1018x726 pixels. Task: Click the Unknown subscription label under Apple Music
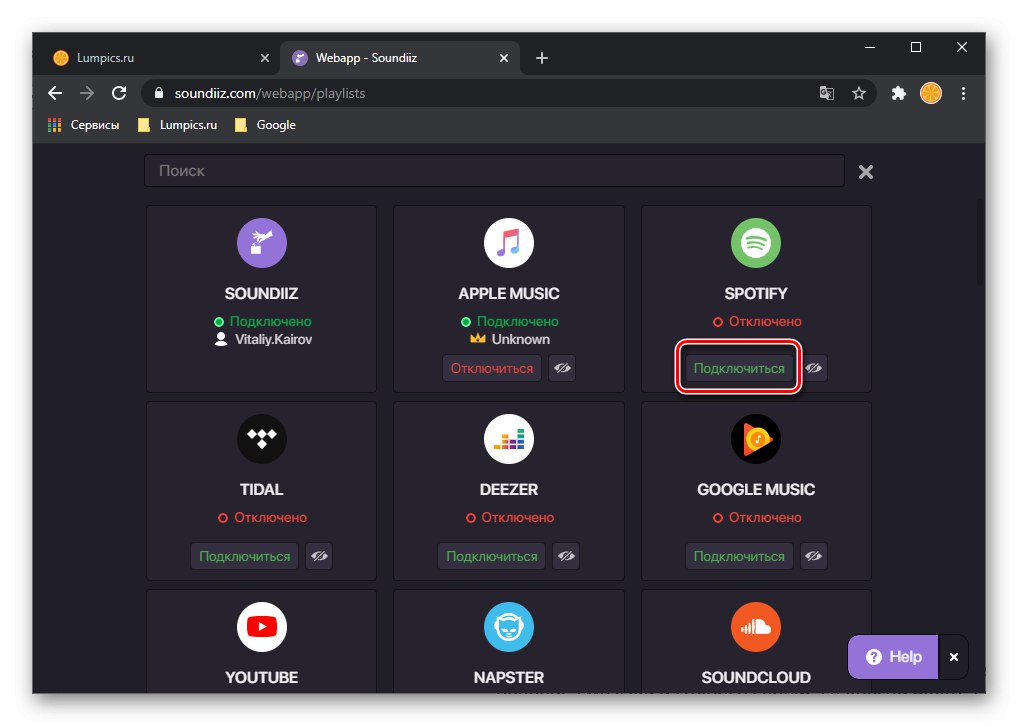click(521, 340)
